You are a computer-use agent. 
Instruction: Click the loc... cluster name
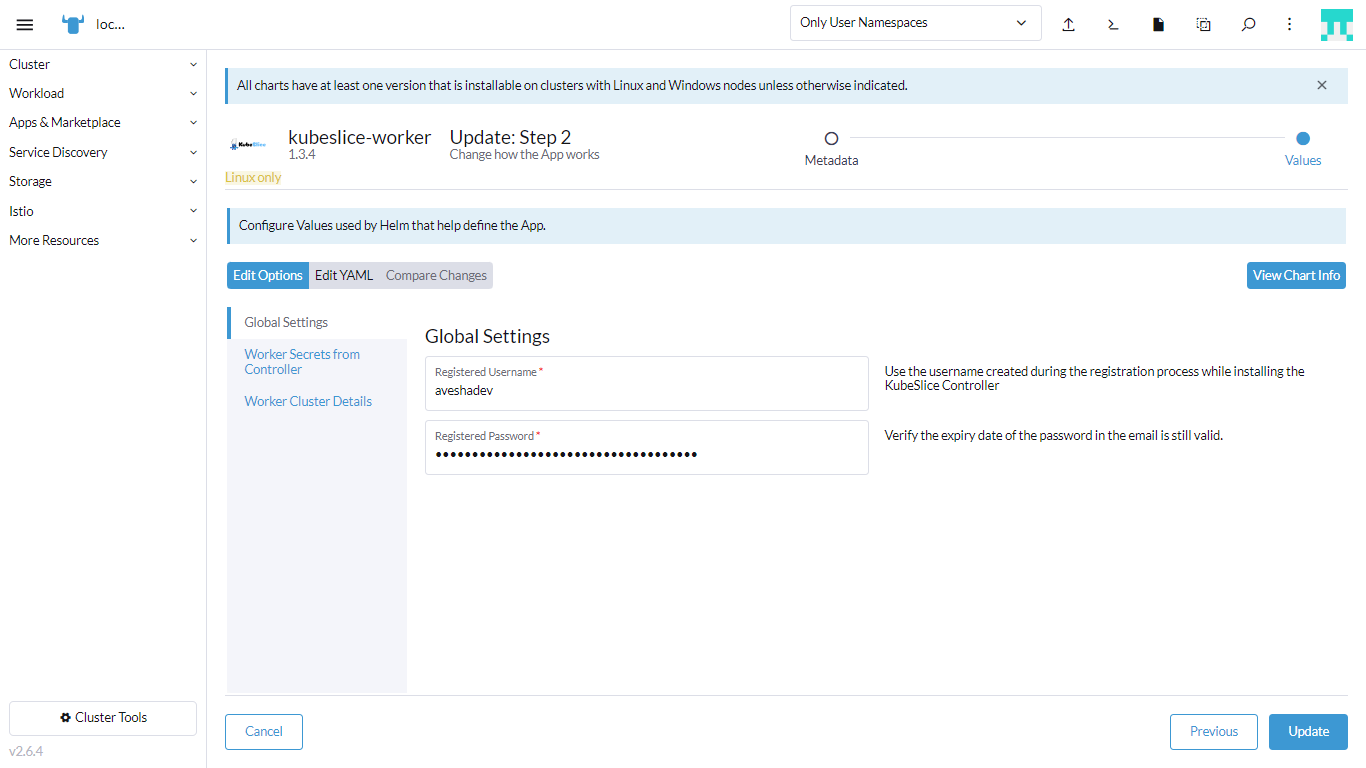[111, 24]
